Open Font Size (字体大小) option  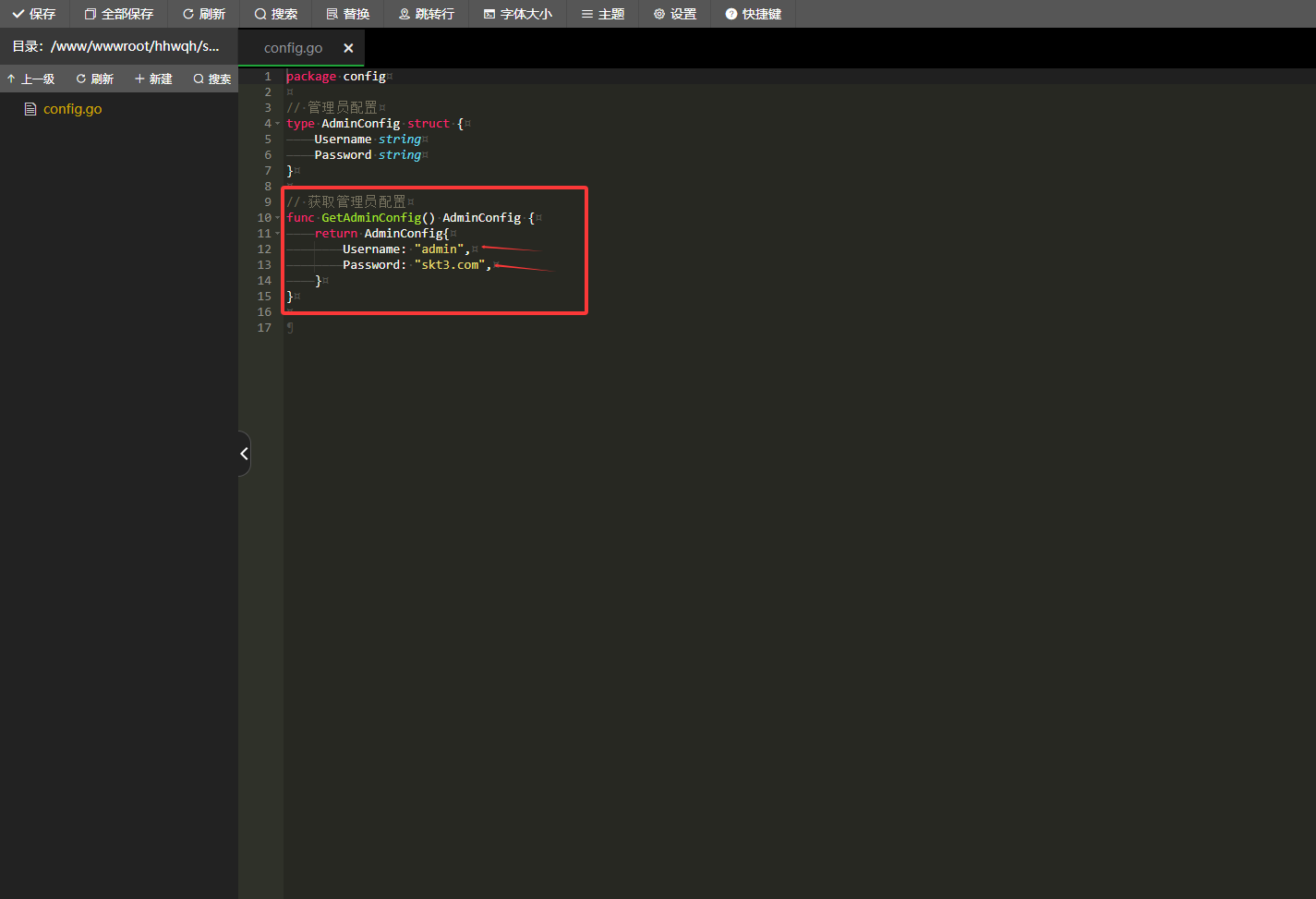(x=518, y=14)
